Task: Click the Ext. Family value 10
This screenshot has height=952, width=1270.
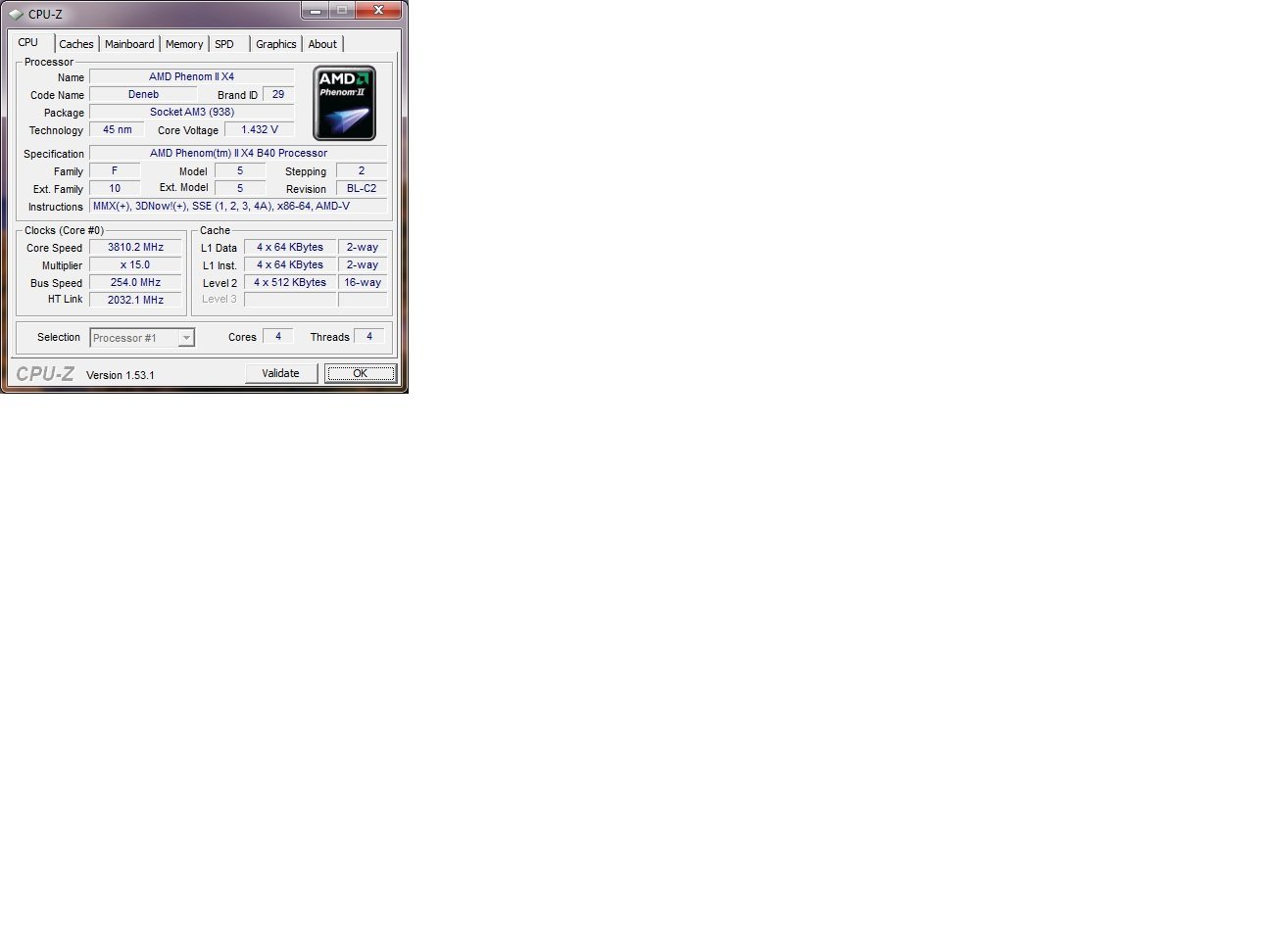Action: (115, 189)
